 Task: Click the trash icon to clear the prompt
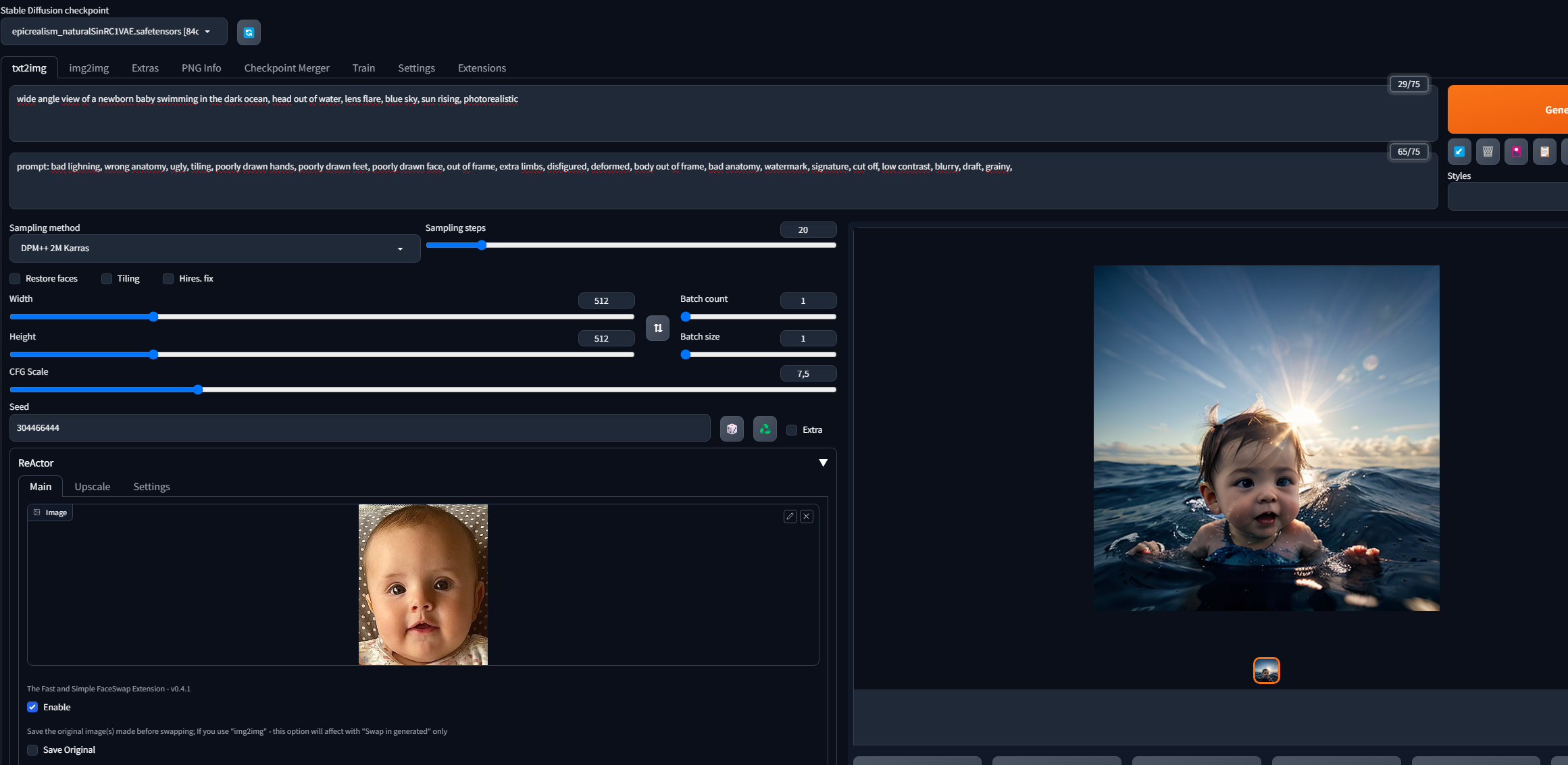pyautogui.click(x=1488, y=151)
